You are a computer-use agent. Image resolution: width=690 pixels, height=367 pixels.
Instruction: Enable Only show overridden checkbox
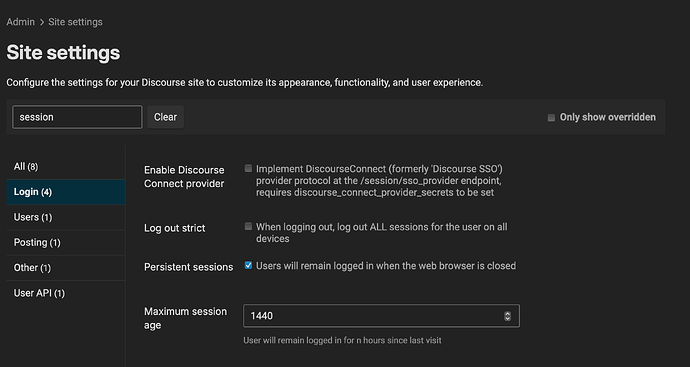point(551,117)
